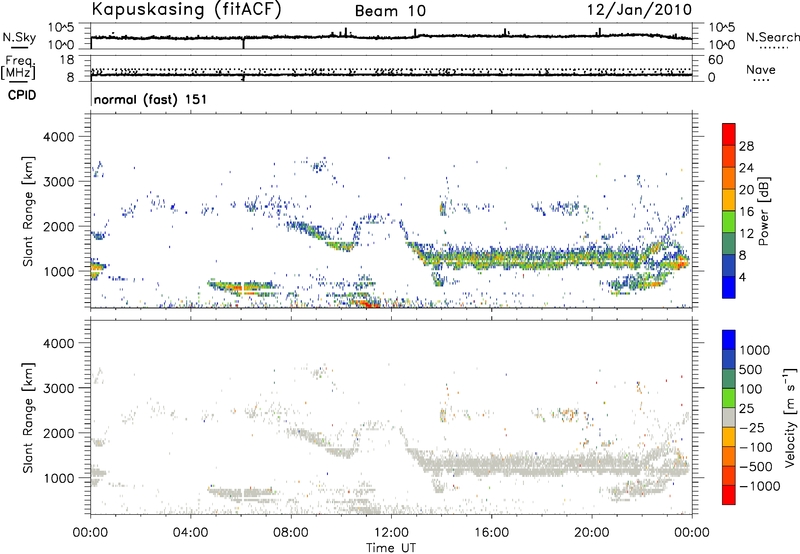Click the power panel's '2000' range tick

tap(59, 226)
